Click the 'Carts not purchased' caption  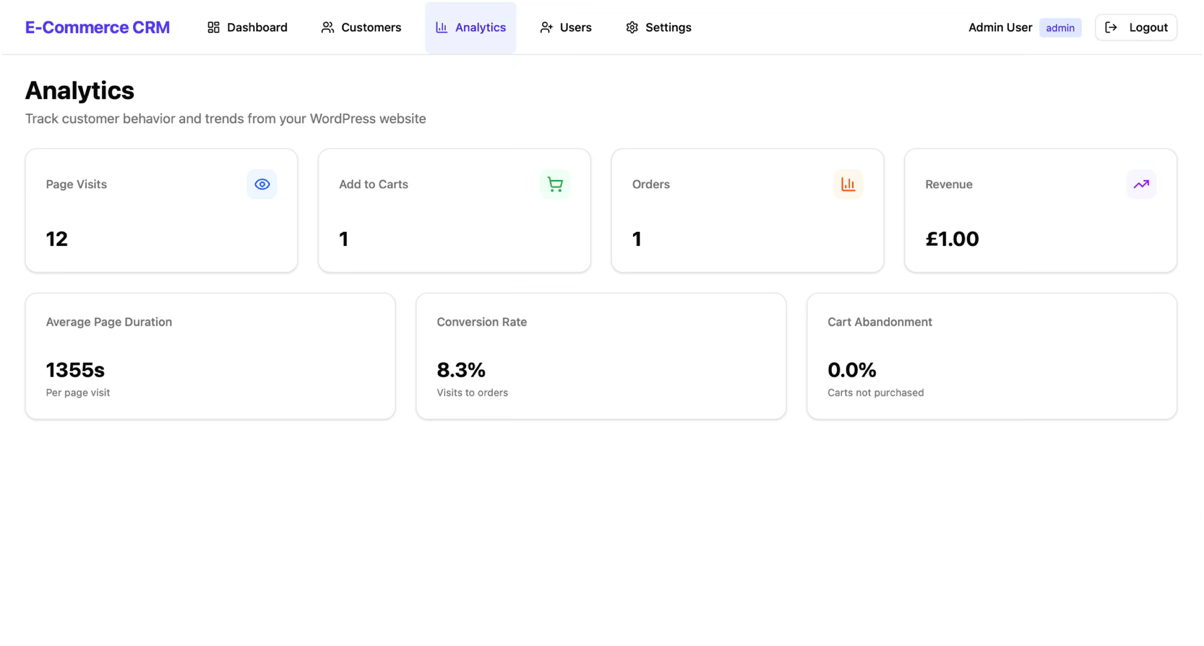[876, 393]
